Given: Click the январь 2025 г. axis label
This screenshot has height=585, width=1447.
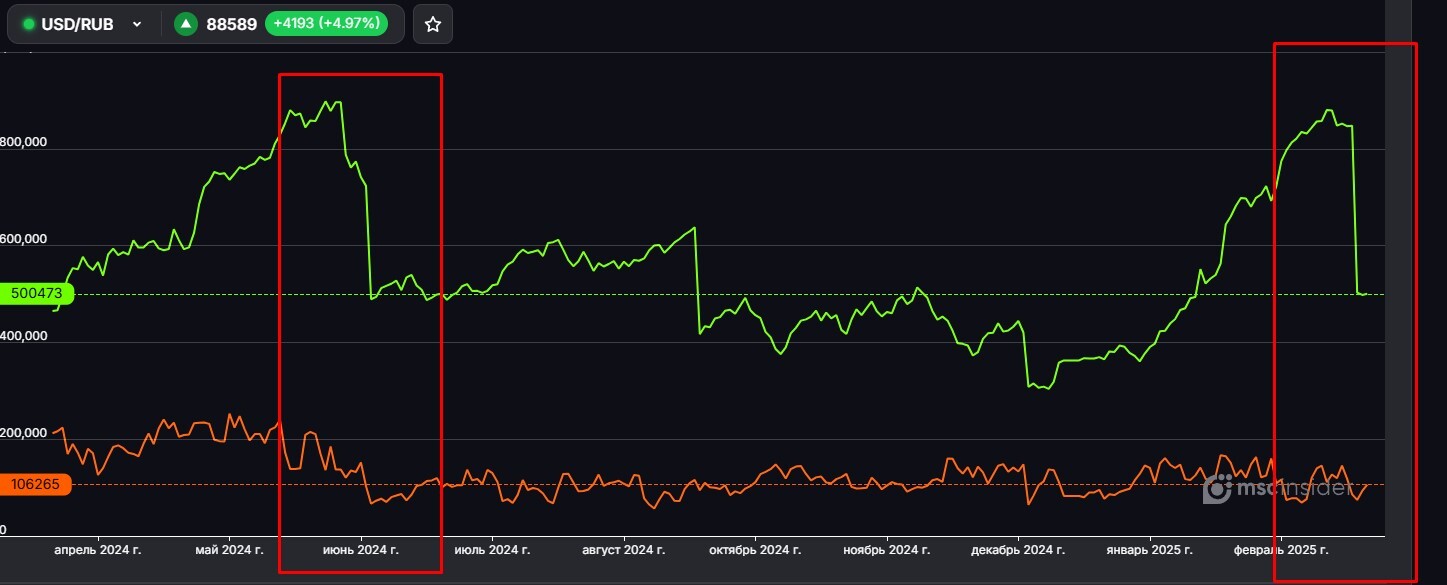Looking at the screenshot, I should (1149, 550).
